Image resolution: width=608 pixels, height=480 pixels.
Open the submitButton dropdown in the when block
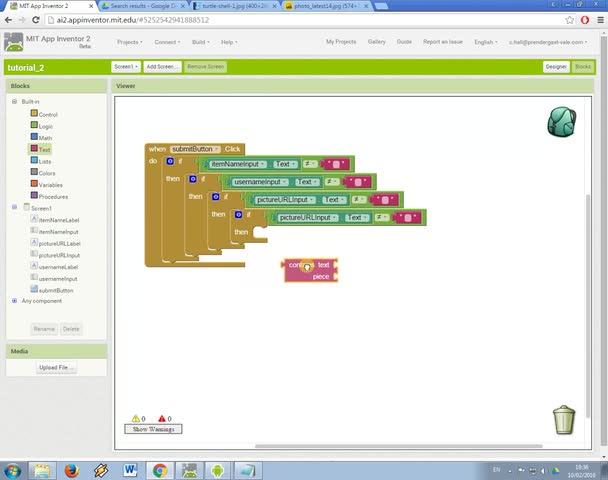pyautogui.click(x=195, y=149)
